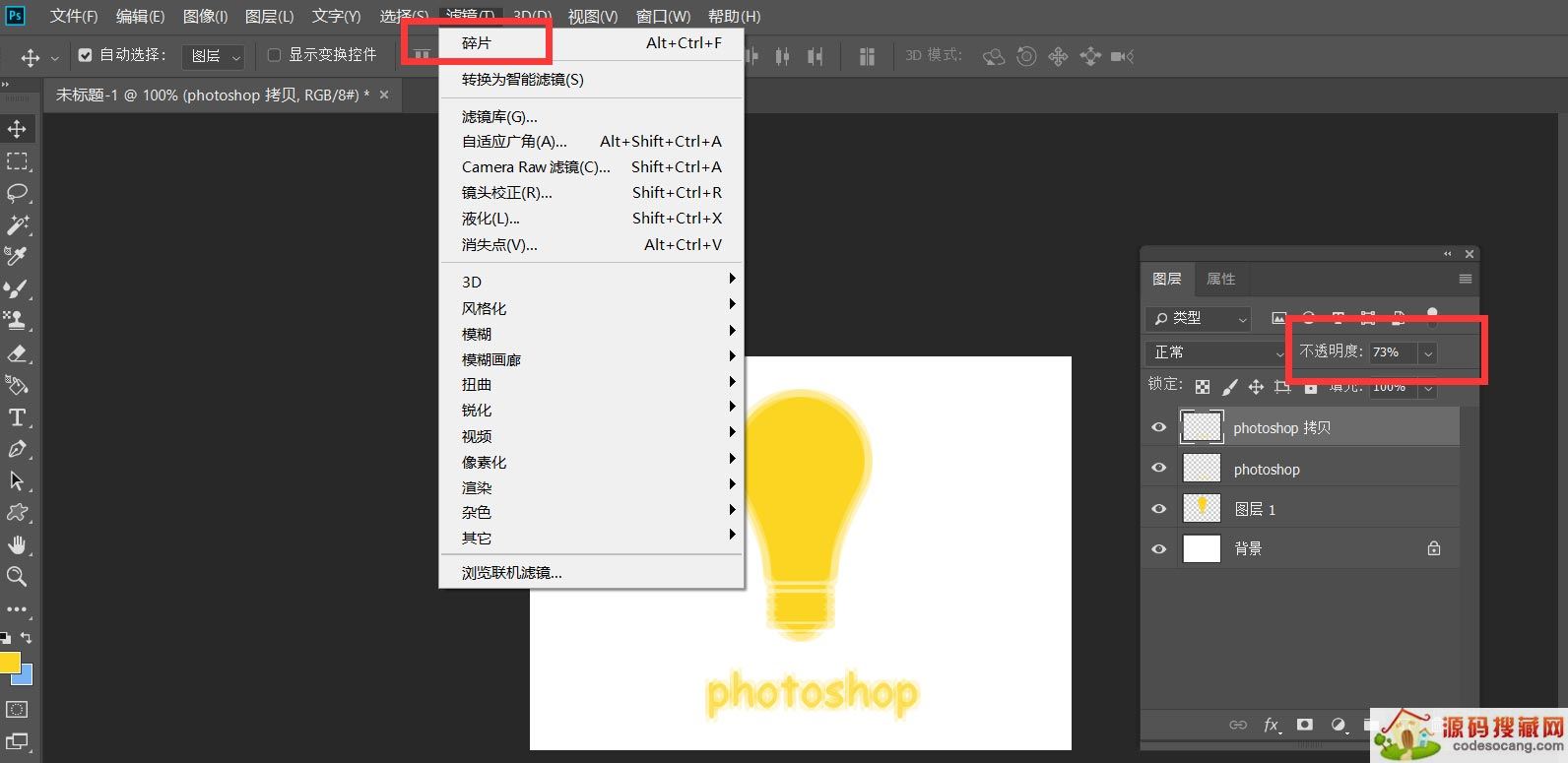The height and width of the screenshot is (763, 1568).
Task: Open the 文件(F) menu
Action: [x=74, y=17]
